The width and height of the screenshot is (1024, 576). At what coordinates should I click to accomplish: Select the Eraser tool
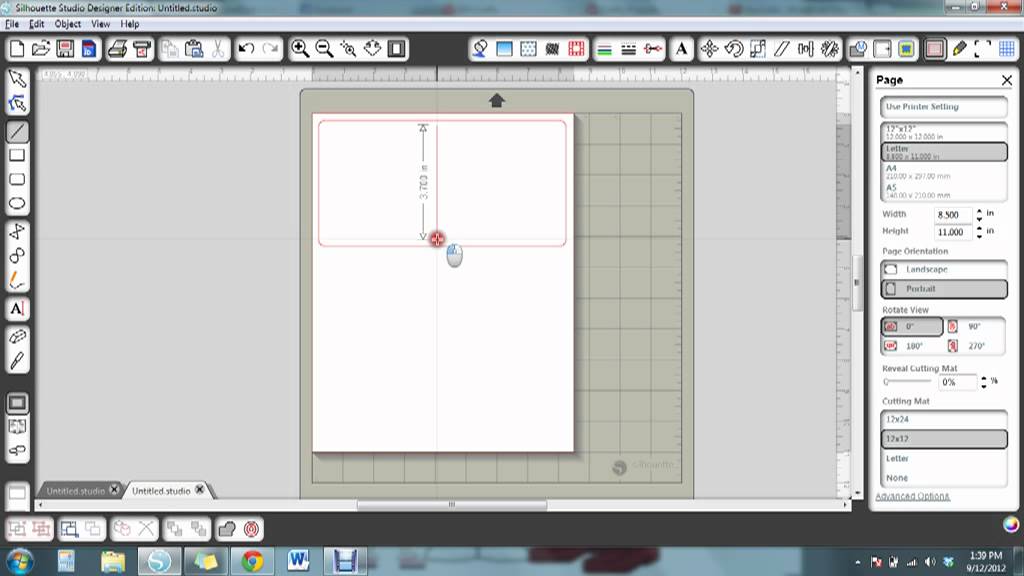click(17, 336)
